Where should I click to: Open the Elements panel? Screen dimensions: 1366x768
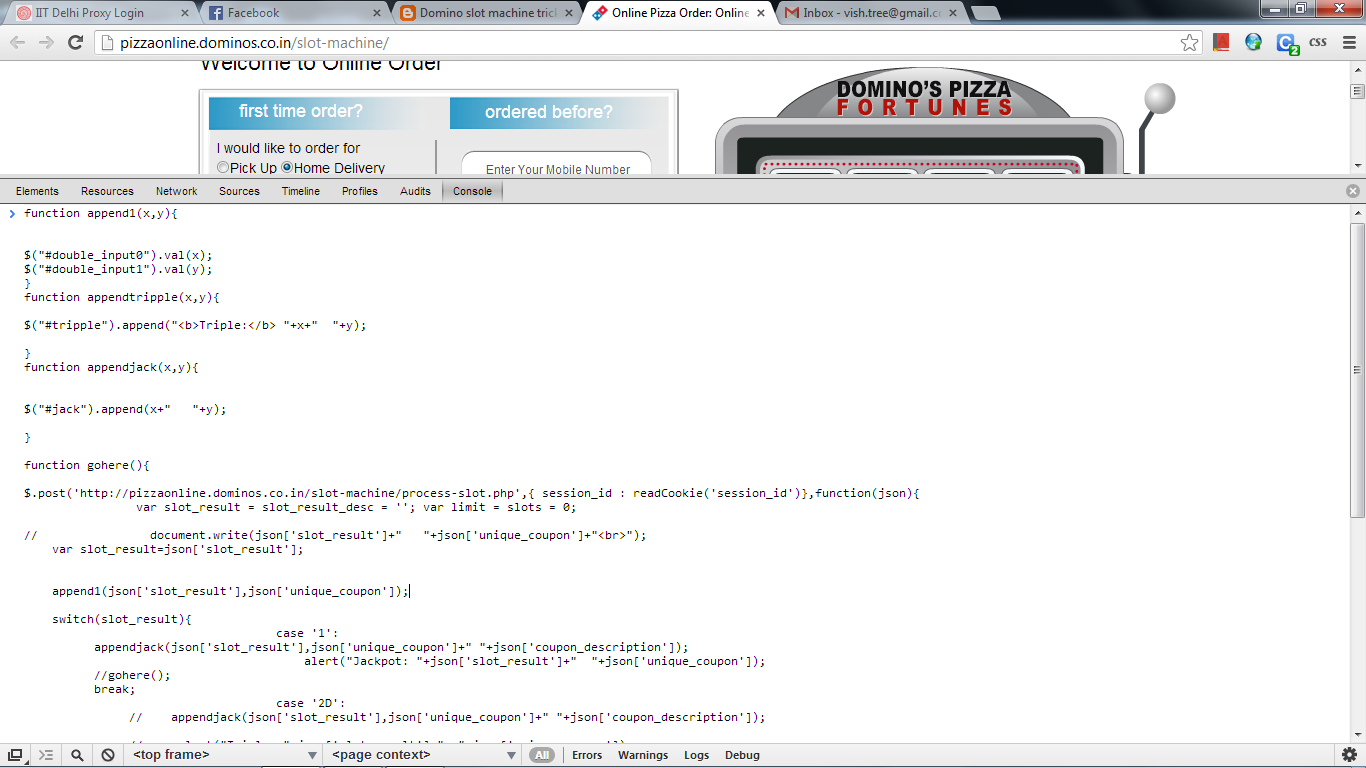[37, 191]
